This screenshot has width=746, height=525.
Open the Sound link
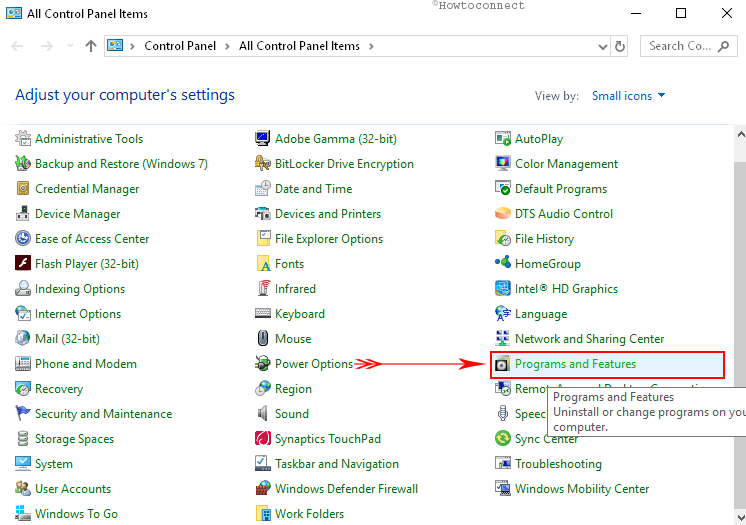tap(292, 414)
